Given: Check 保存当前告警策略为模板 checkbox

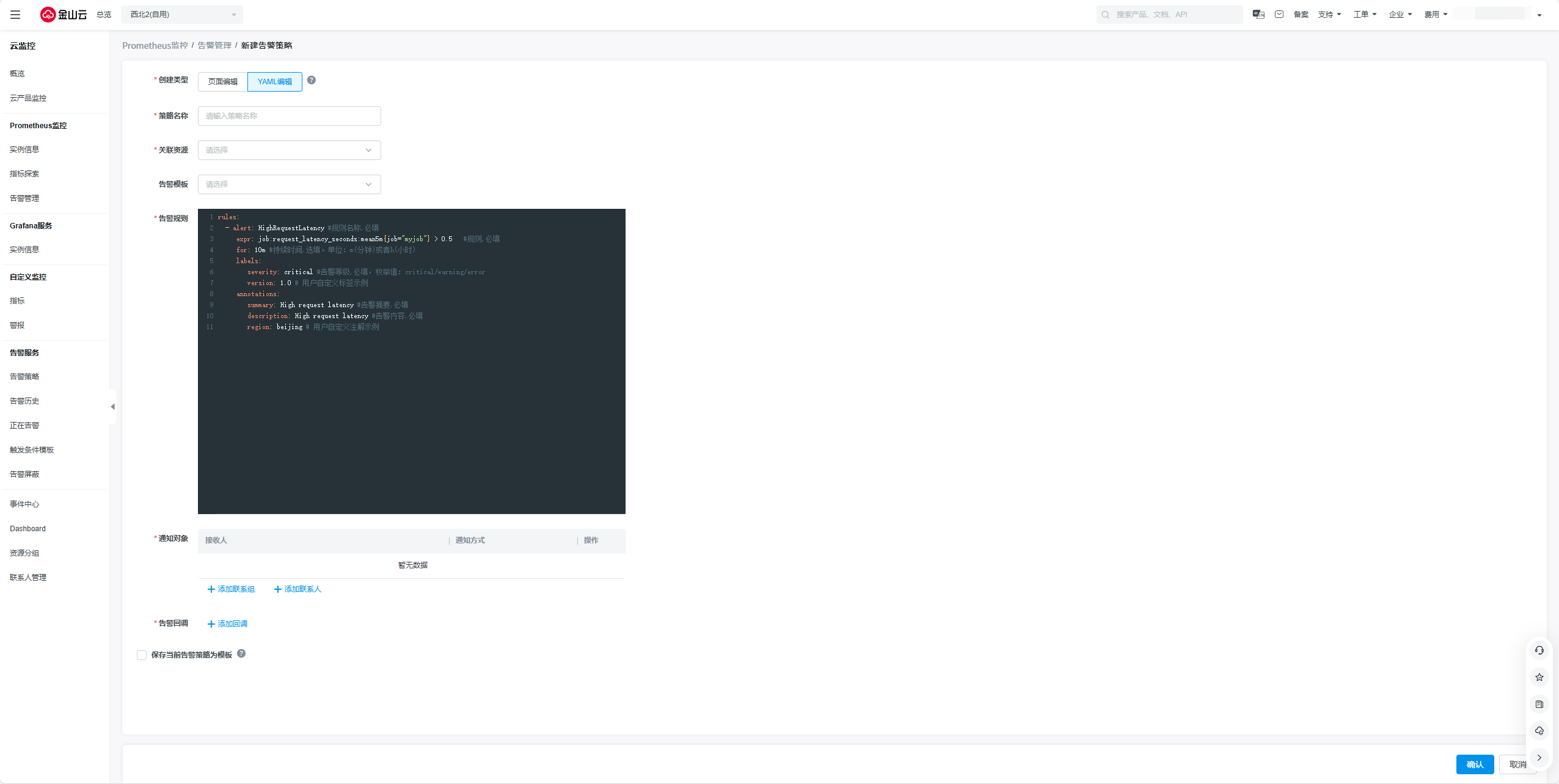Looking at the screenshot, I should click(142, 655).
